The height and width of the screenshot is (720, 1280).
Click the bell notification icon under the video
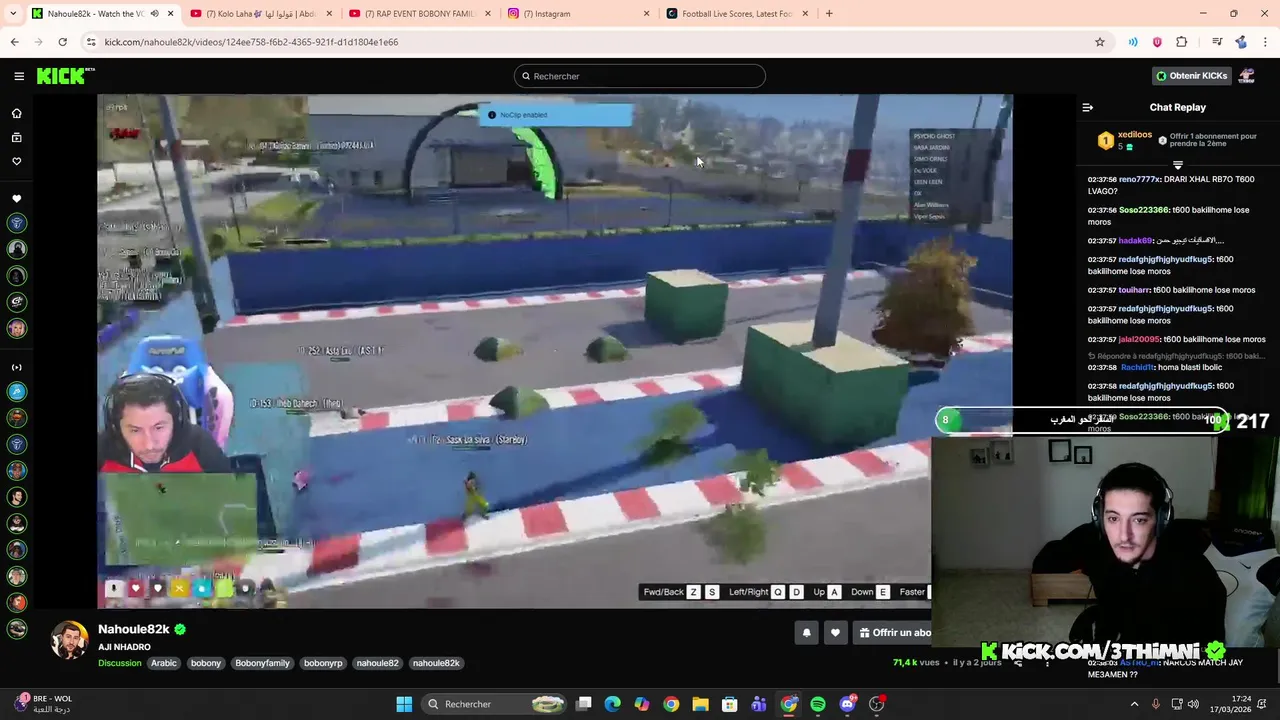(x=806, y=632)
